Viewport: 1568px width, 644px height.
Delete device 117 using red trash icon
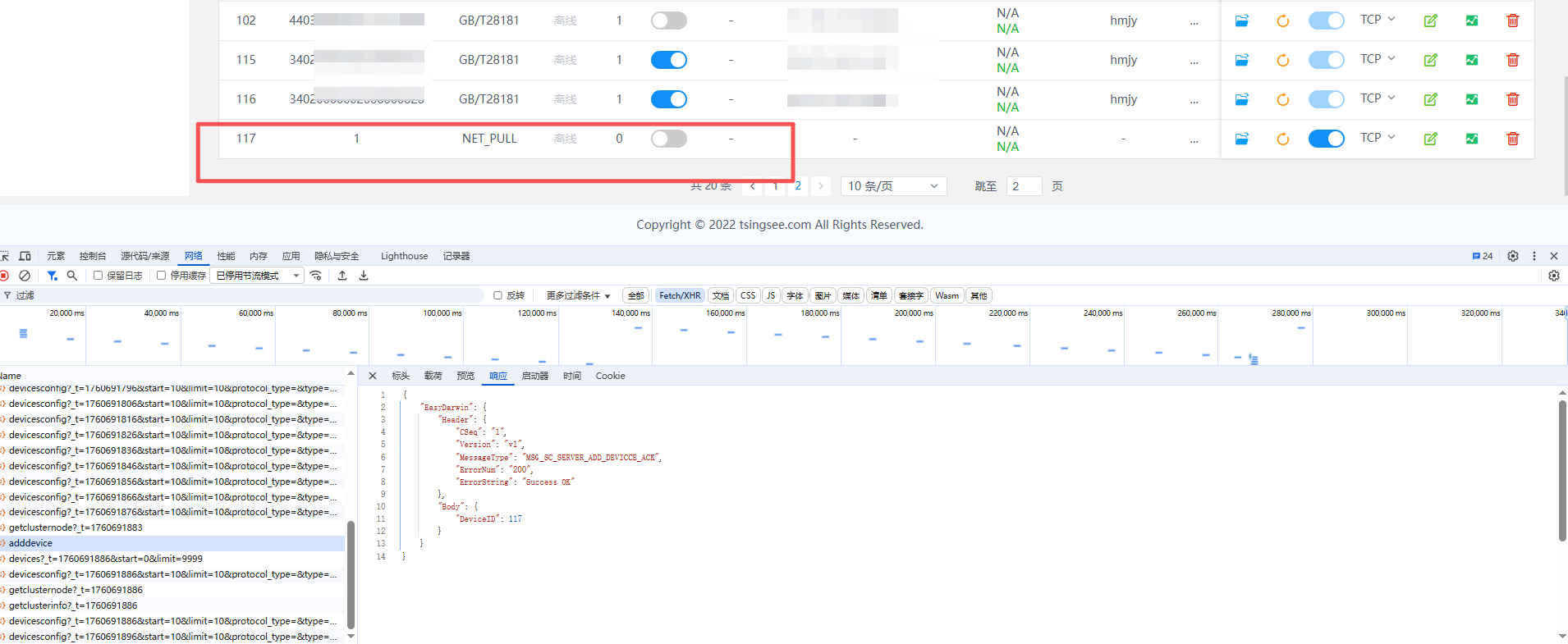tap(1512, 139)
